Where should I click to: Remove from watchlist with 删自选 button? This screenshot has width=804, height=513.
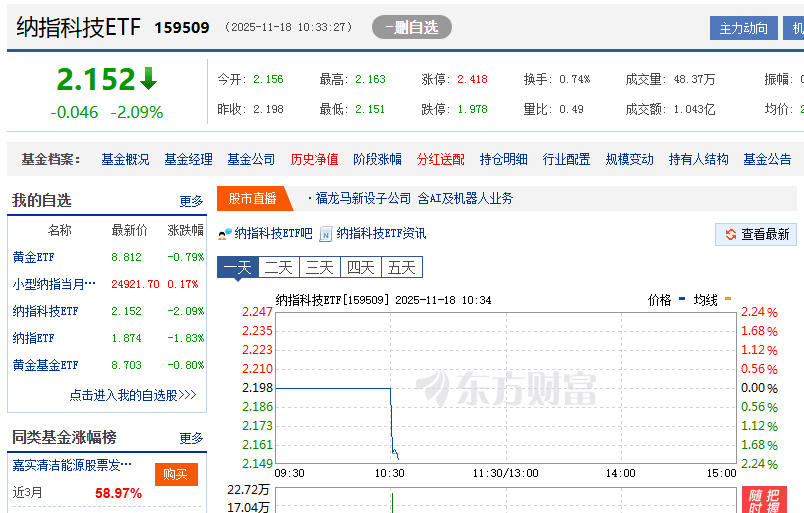tap(412, 27)
